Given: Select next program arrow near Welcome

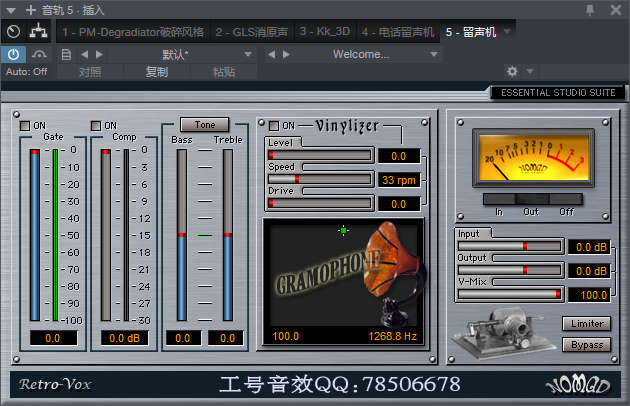Looking at the screenshot, I should click(x=286, y=54).
